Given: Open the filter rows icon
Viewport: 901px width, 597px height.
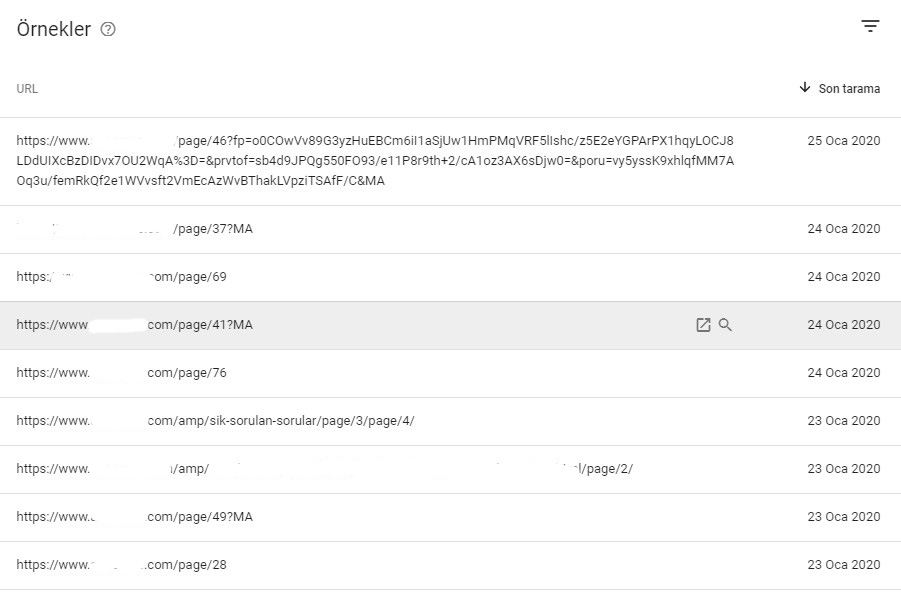Looking at the screenshot, I should tap(870, 26).
